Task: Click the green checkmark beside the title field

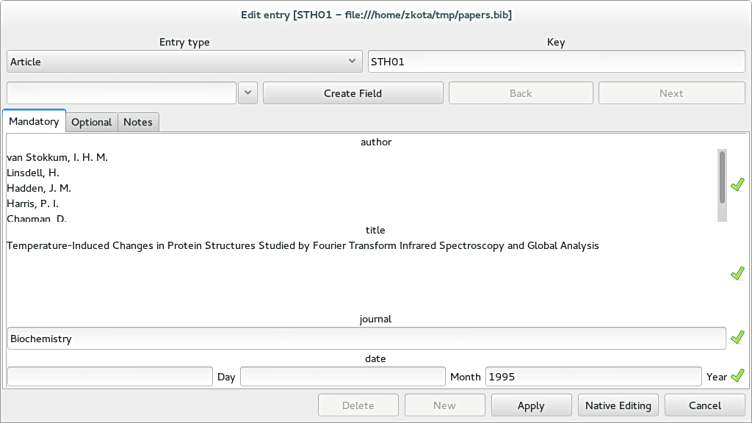Action: point(737,273)
